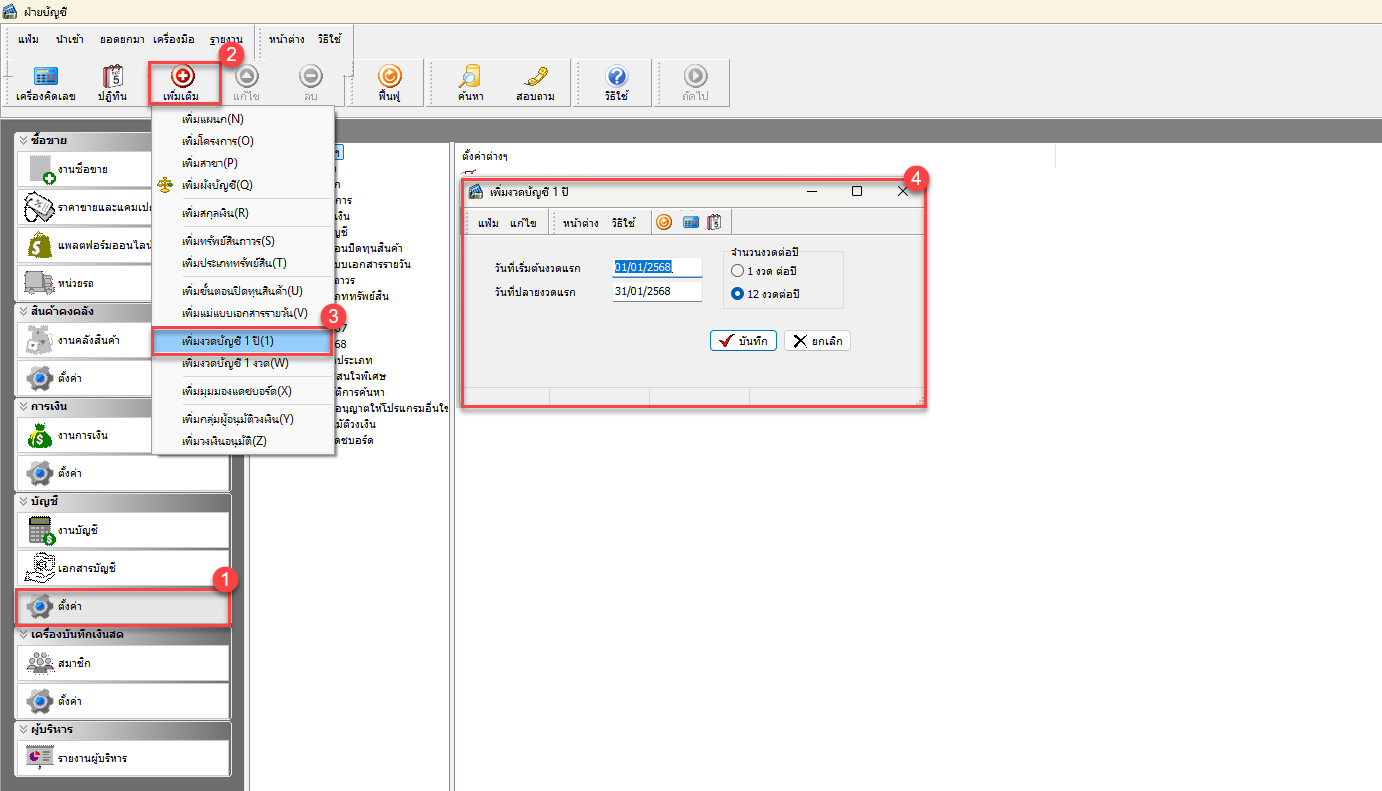The image size is (1382, 791).
Task: Collapse the ผู้บริหาร sidebar section
Action: coord(24,729)
